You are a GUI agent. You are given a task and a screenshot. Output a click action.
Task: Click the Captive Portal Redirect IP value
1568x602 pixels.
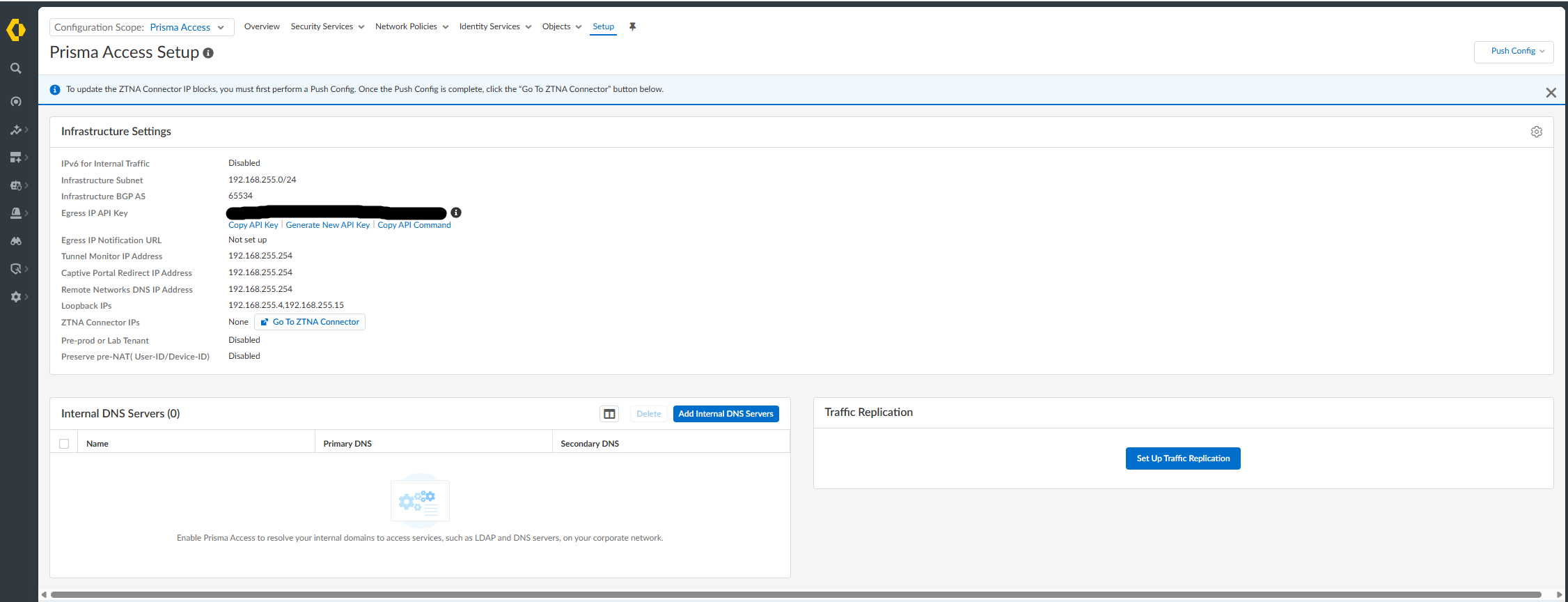(x=260, y=272)
